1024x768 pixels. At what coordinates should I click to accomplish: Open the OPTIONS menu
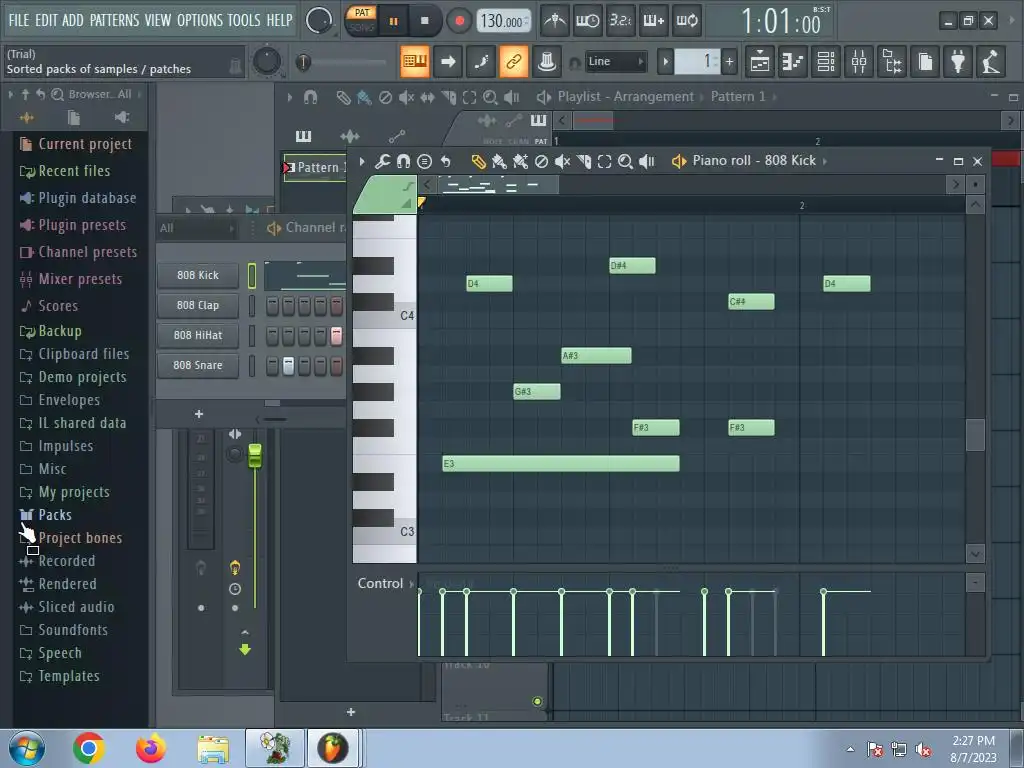tap(200, 20)
